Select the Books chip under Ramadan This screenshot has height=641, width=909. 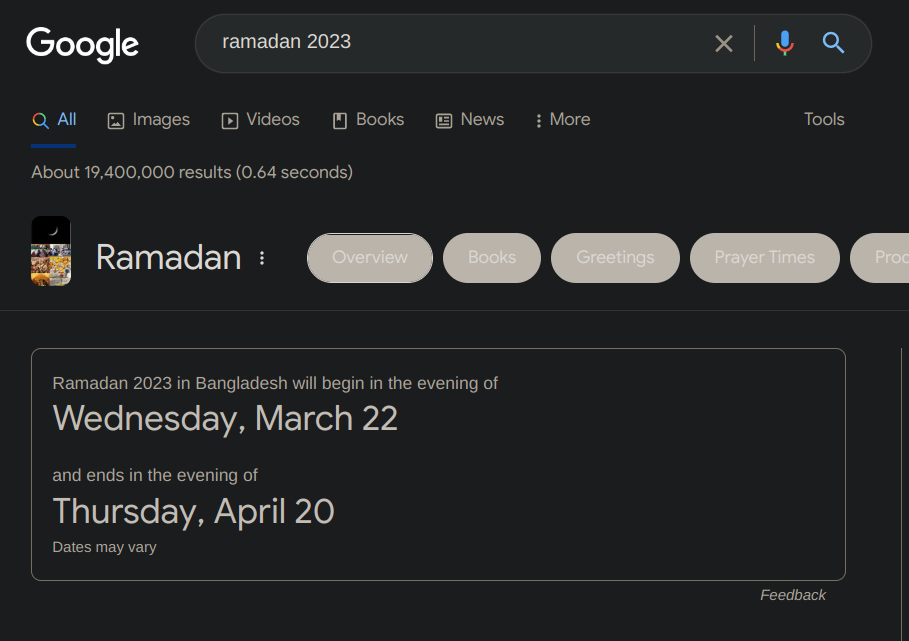tap(492, 258)
